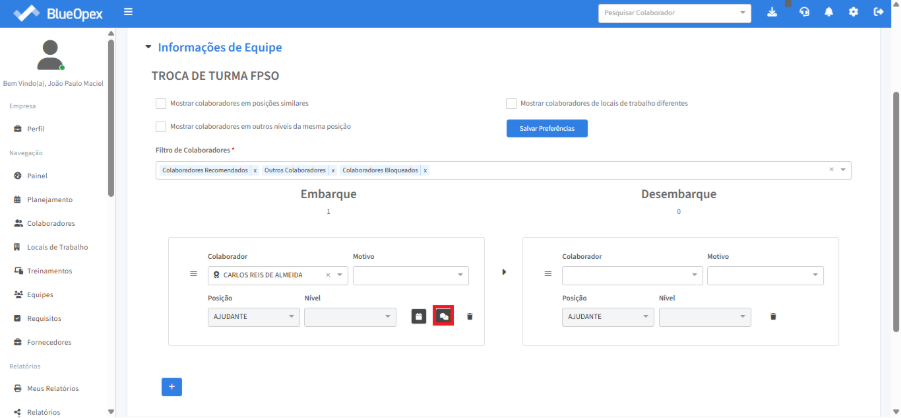Open Fornecedores in the sidebar
Viewport: 901px width, 418px height.
pyautogui.click(x=49, y=342)
